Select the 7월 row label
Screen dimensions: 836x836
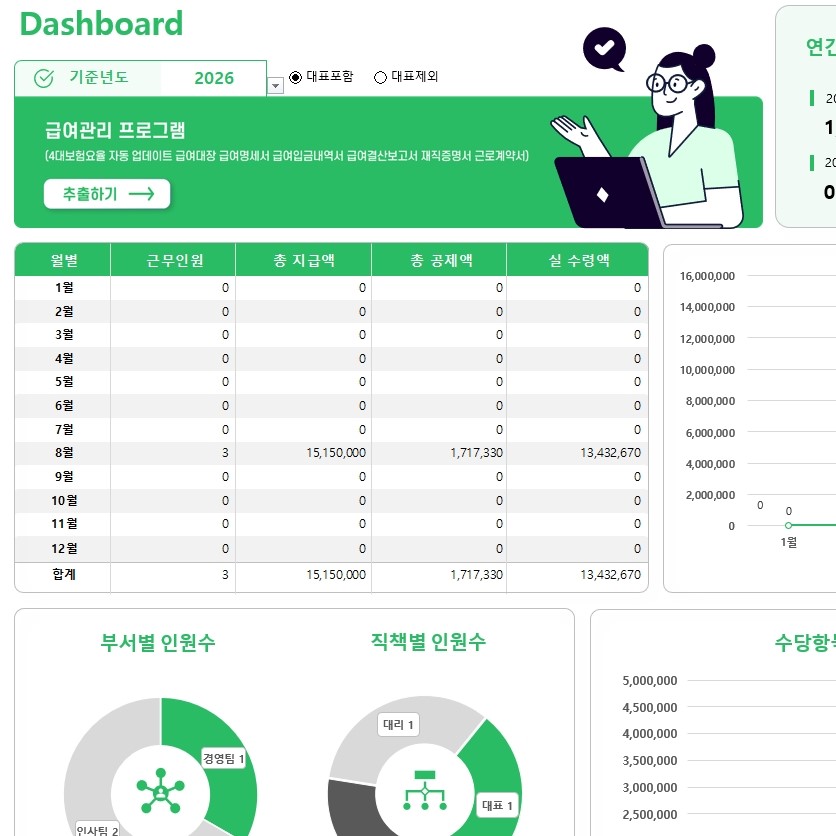point(64,429)
